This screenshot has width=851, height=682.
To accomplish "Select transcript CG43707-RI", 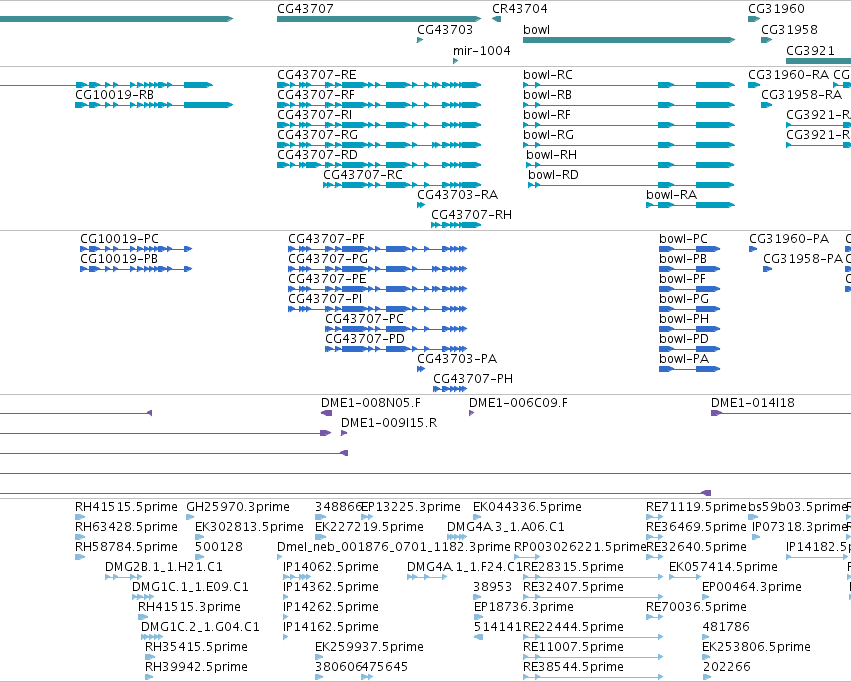I will pos(314,115).
